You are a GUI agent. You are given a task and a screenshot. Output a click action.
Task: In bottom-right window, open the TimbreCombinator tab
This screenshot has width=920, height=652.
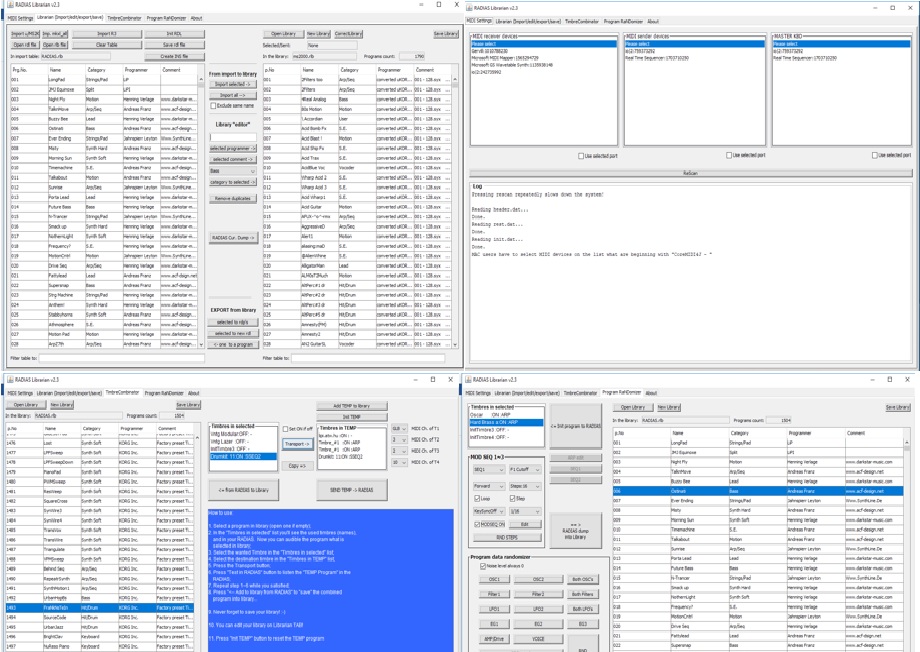pyautogui.click(x=581, y=393)
